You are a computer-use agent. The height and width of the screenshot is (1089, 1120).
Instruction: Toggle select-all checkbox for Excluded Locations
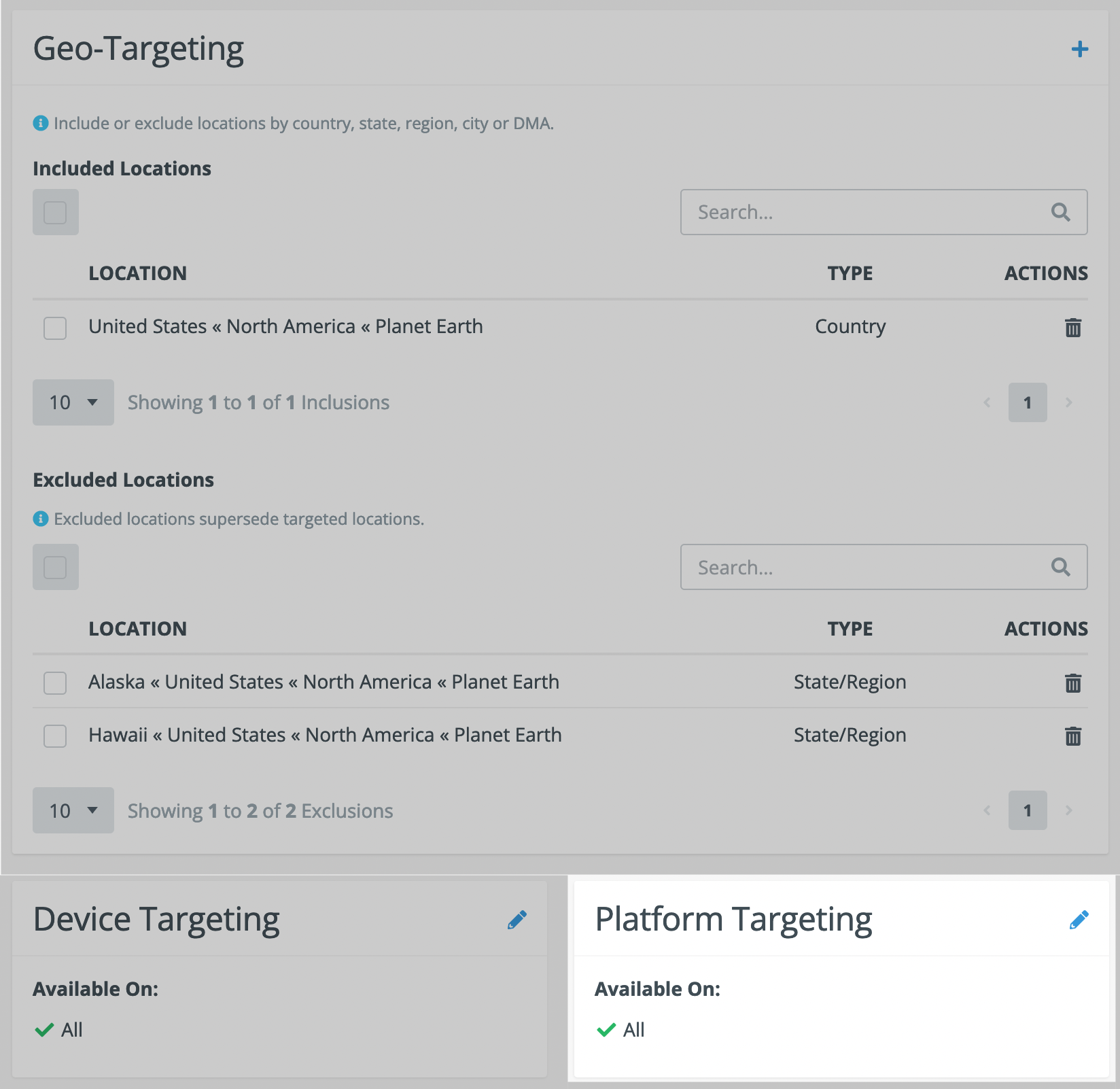pos(55,568)
